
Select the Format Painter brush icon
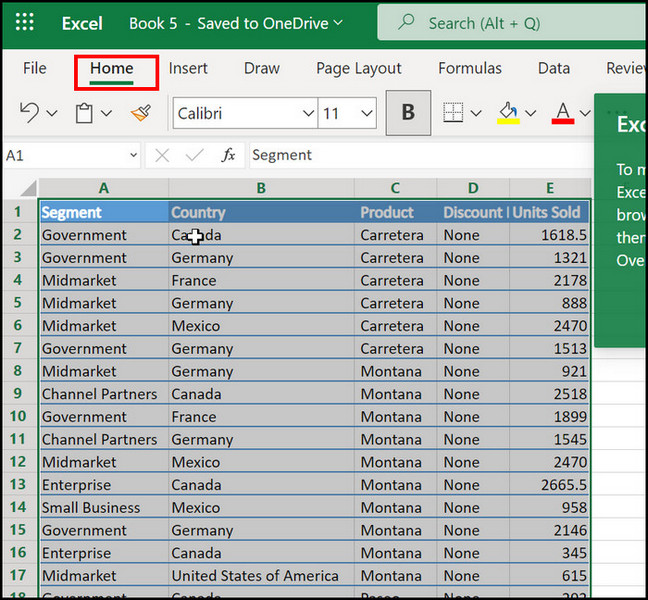point(141,112)
